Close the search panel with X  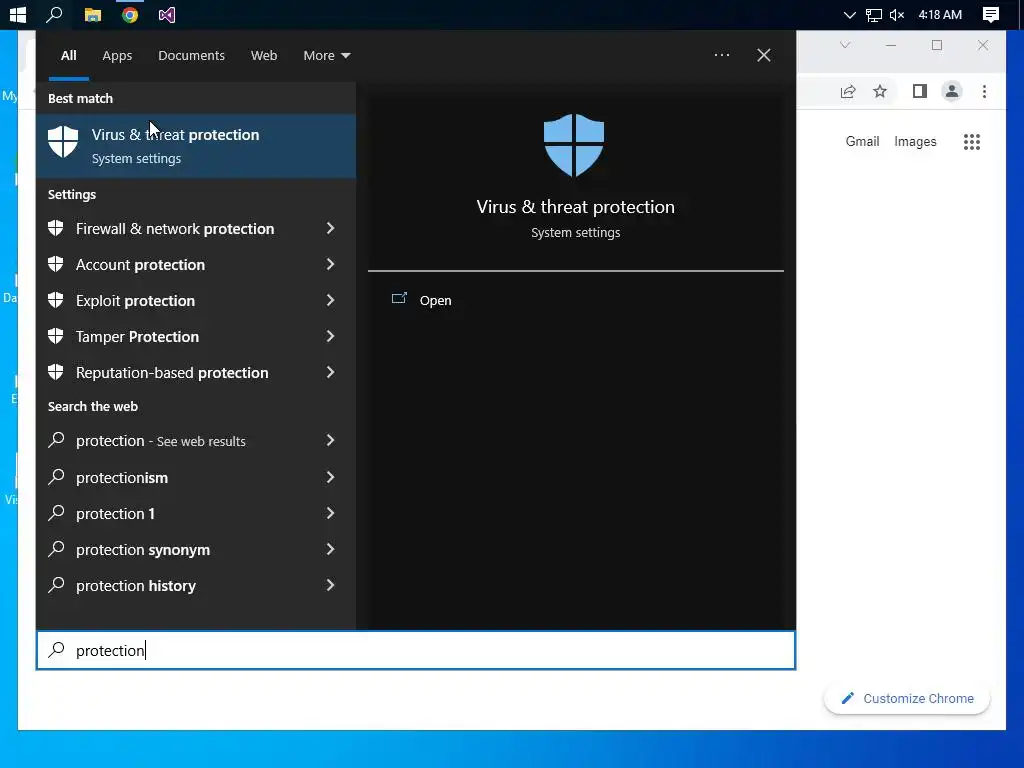[x=763, y=55]
